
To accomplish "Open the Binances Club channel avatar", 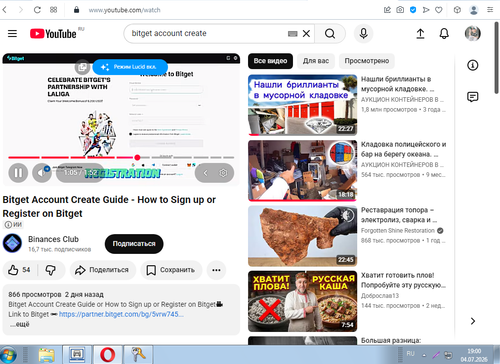I will [x=12, y=243].
